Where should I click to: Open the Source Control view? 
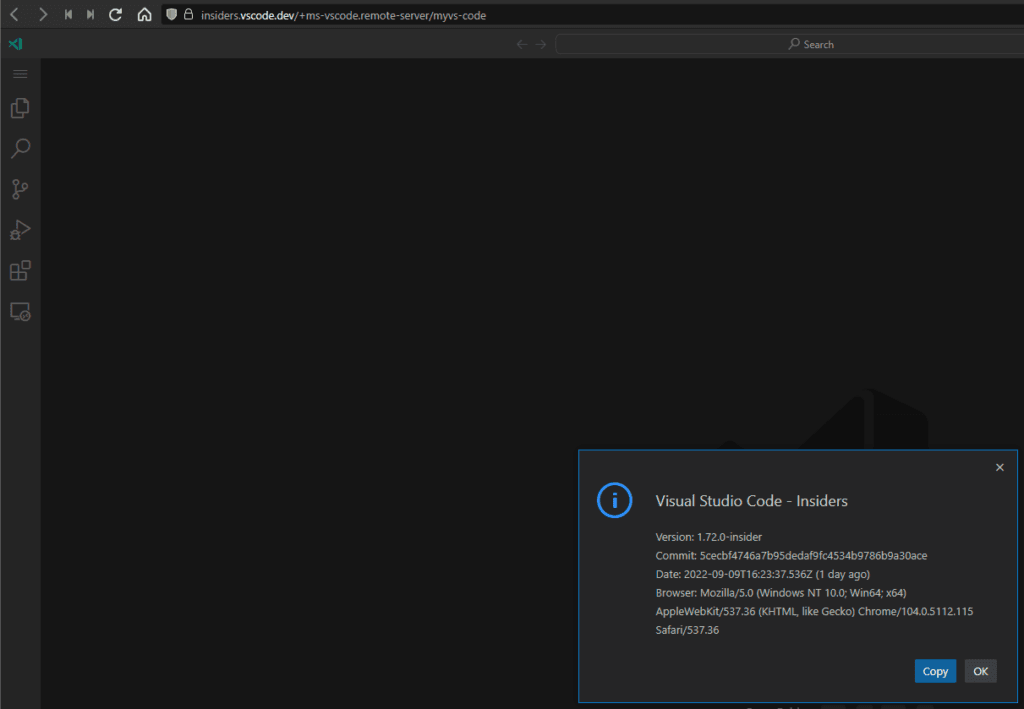pos(20,189)
